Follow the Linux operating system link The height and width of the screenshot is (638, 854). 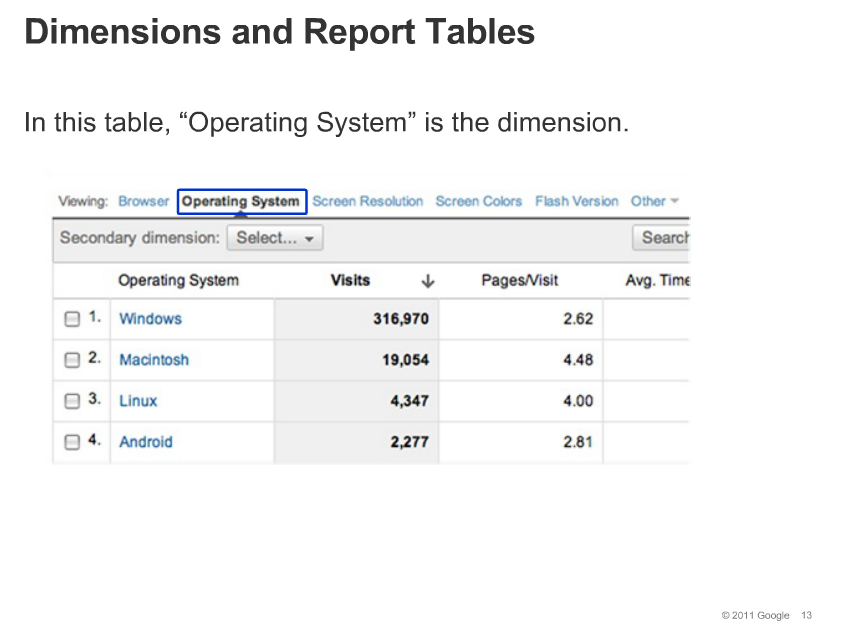(x=138, y=401)
